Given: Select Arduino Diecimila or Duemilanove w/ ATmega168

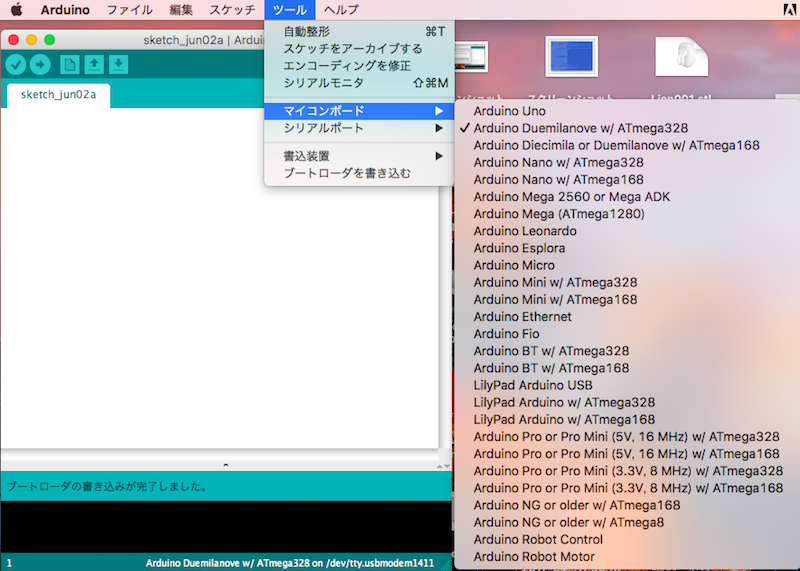Looking at the screenshot, I should pos(627,145).
